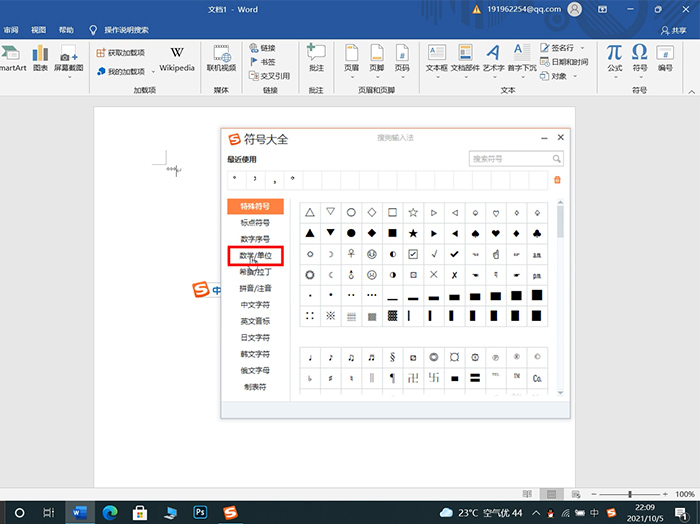Select the 特殊符号 category
Screen dimensions: 700x524
(x=255, y=206)
